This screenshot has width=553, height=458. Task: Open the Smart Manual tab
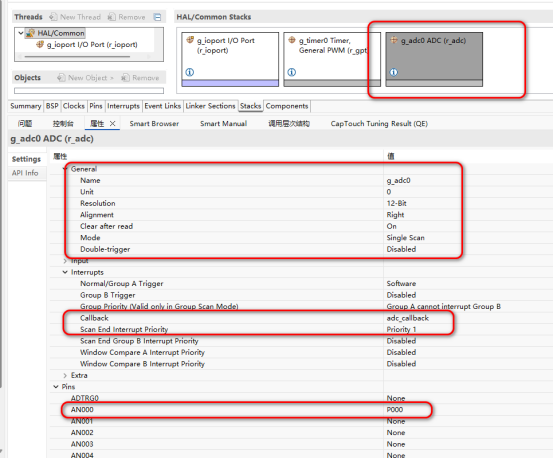(x=224, y=123)
